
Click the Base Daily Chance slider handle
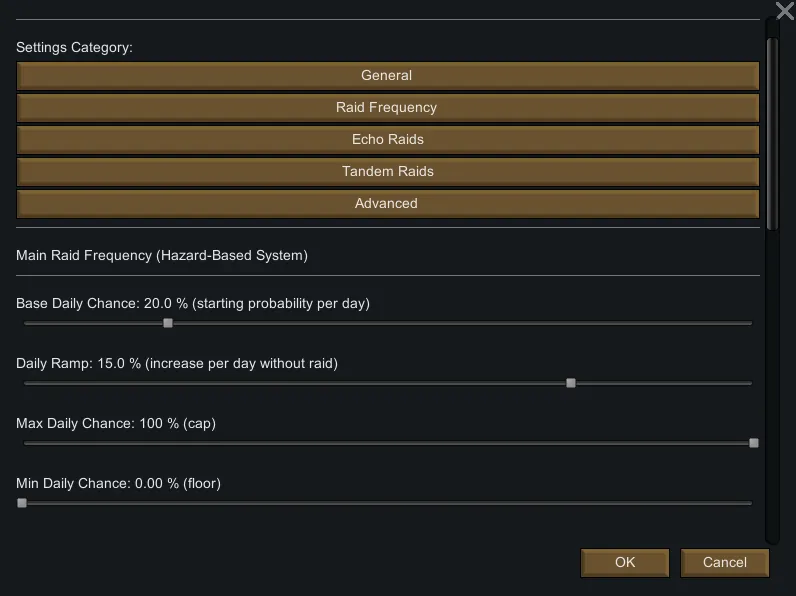click(168, 323)
